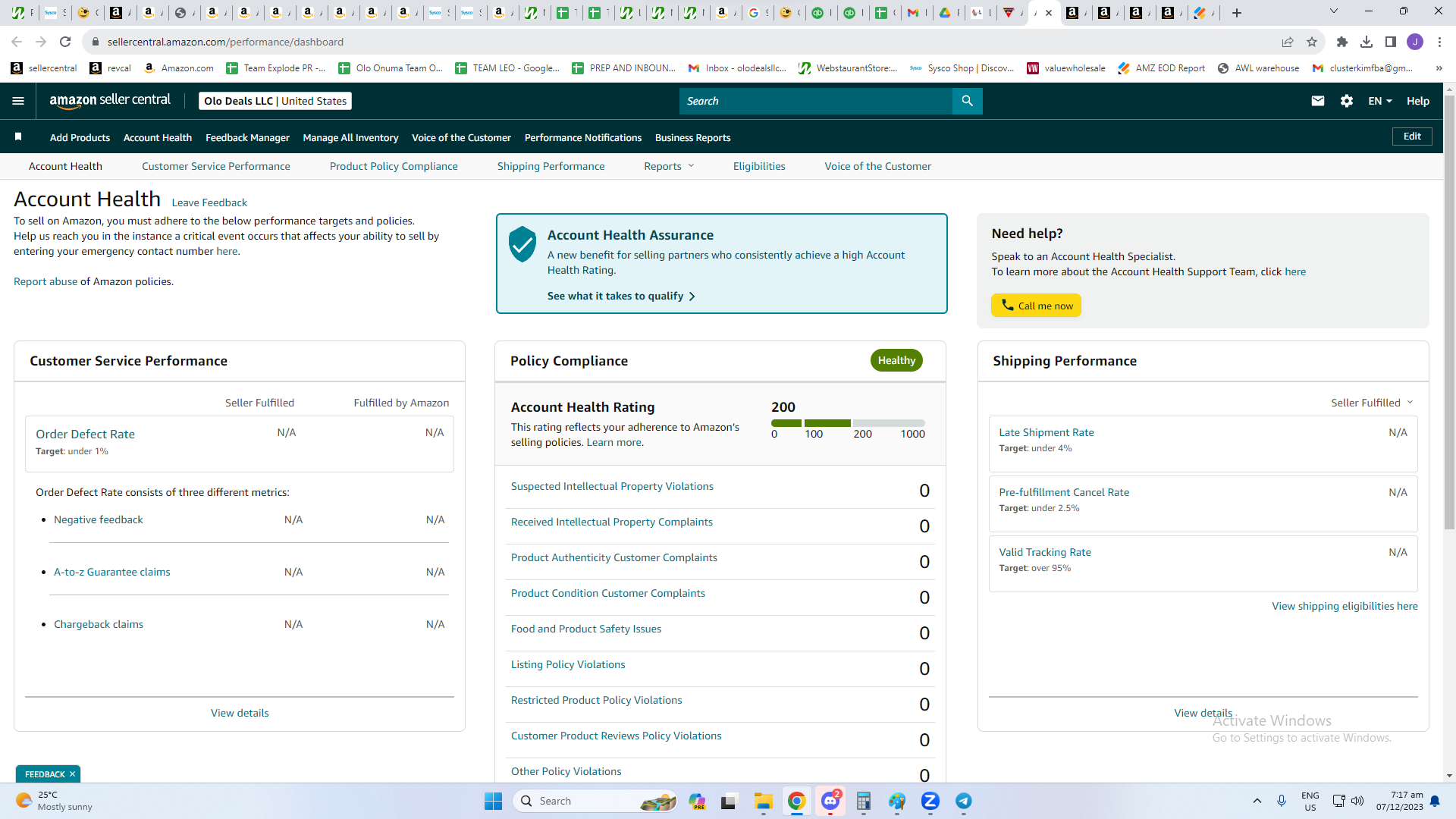View details under Customer Service Performance
This screenshot has height=819, width=1456.
click(x=240, y=713)
